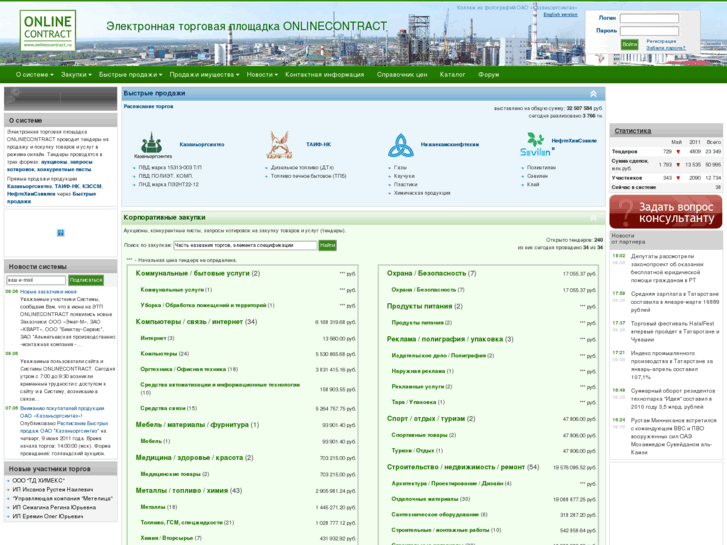Click the ONLINE CONTRACT logo

[x=48, y=31]
